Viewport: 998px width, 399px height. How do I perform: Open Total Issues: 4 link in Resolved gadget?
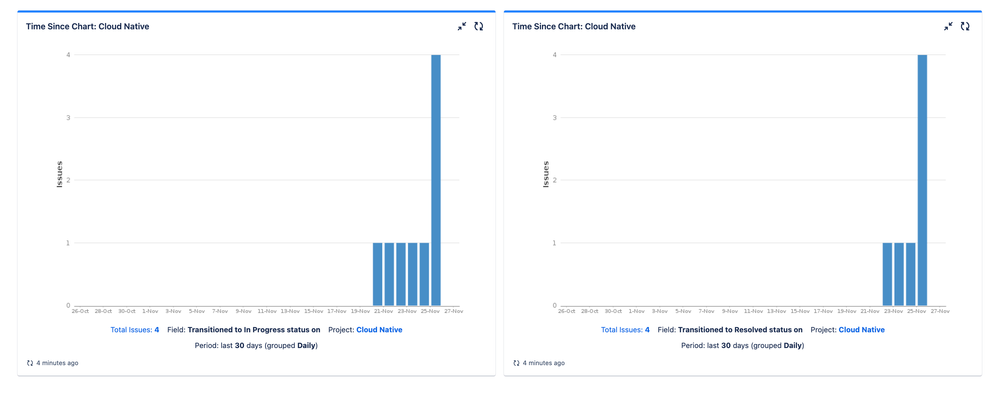point(625,330)
